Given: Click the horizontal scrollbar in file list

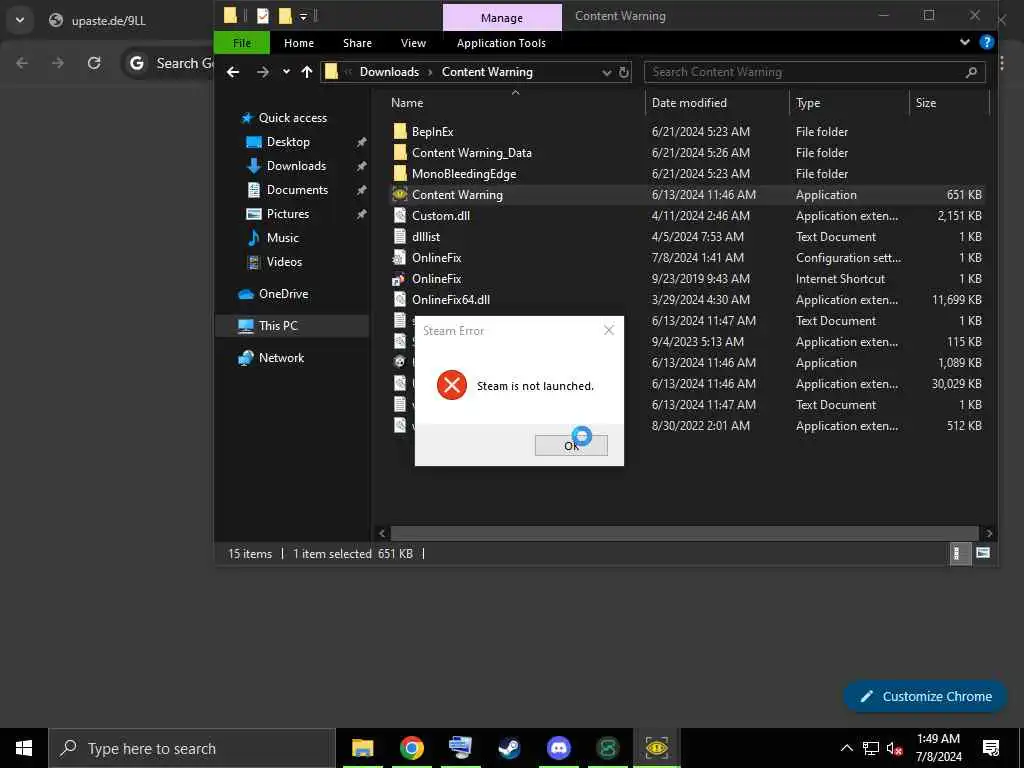Looking at the screenshot, I should [684, 533].
